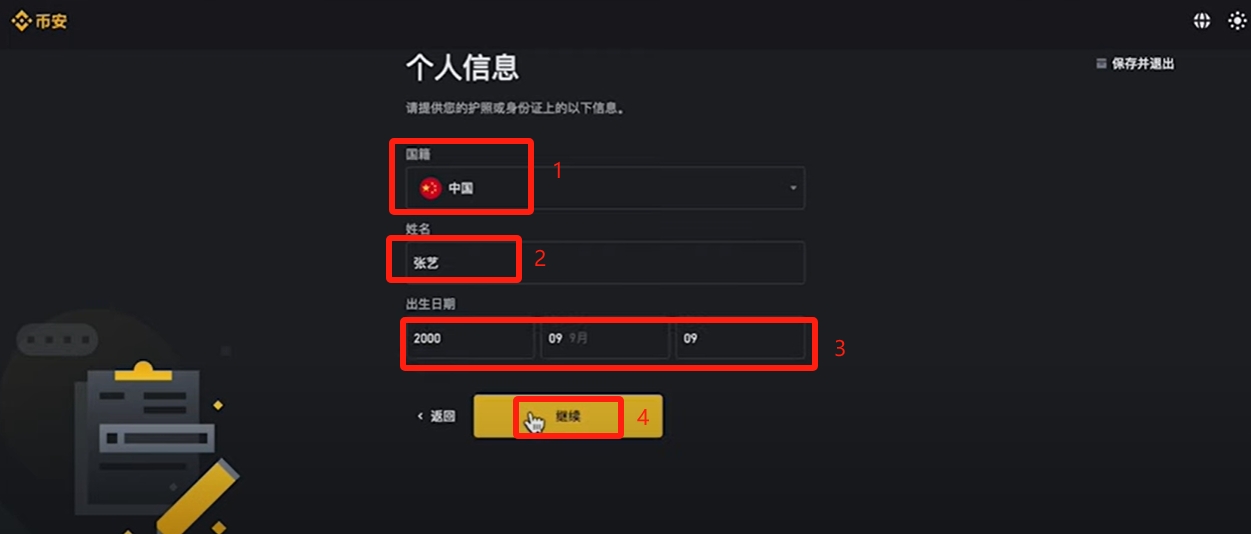1251x534 pixels.
Task: Click the save icon beside 保存并退出
Action: coord(1102,63)
